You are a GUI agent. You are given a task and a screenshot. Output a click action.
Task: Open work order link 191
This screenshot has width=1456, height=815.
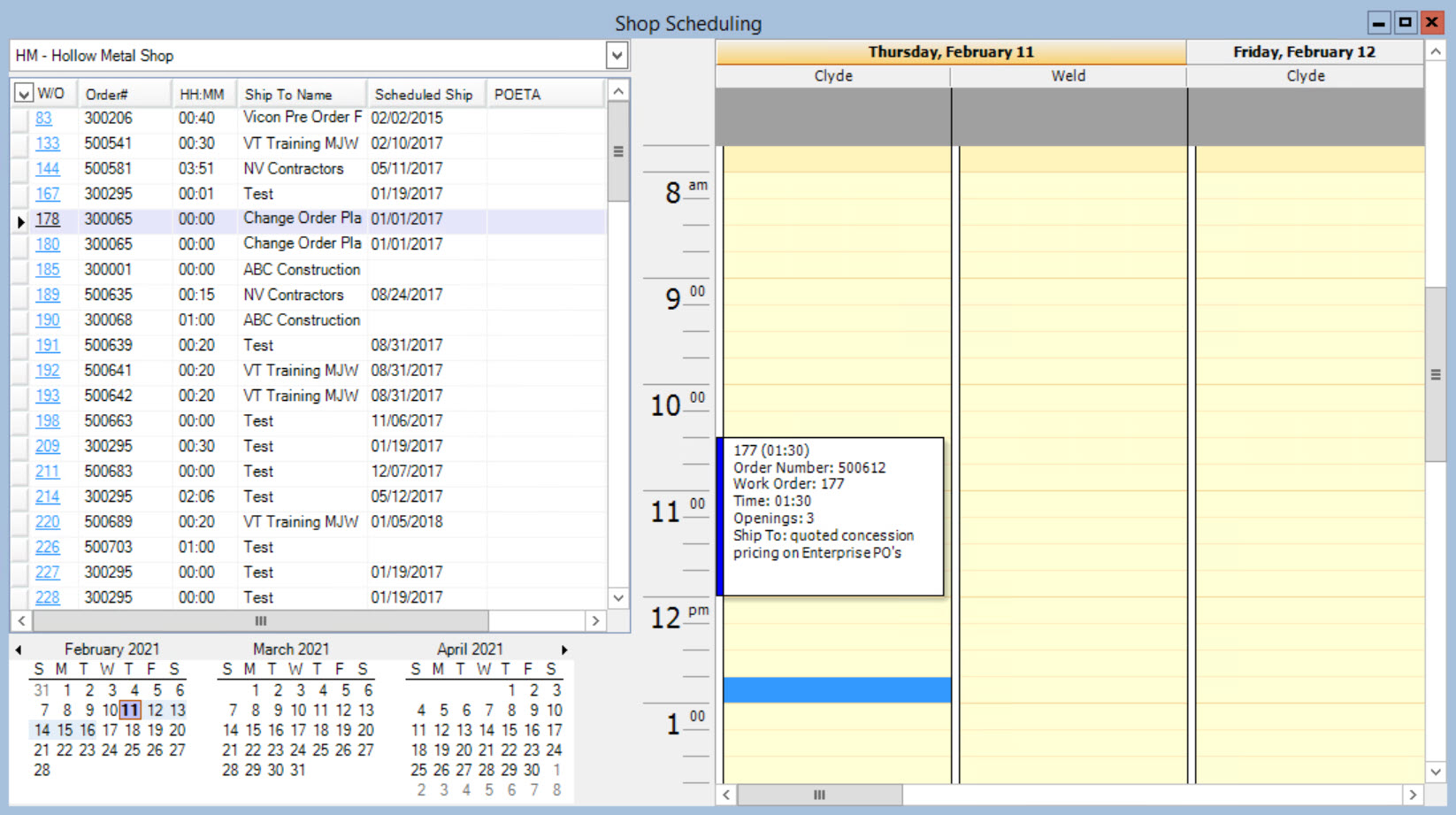[x=48, y=345]
